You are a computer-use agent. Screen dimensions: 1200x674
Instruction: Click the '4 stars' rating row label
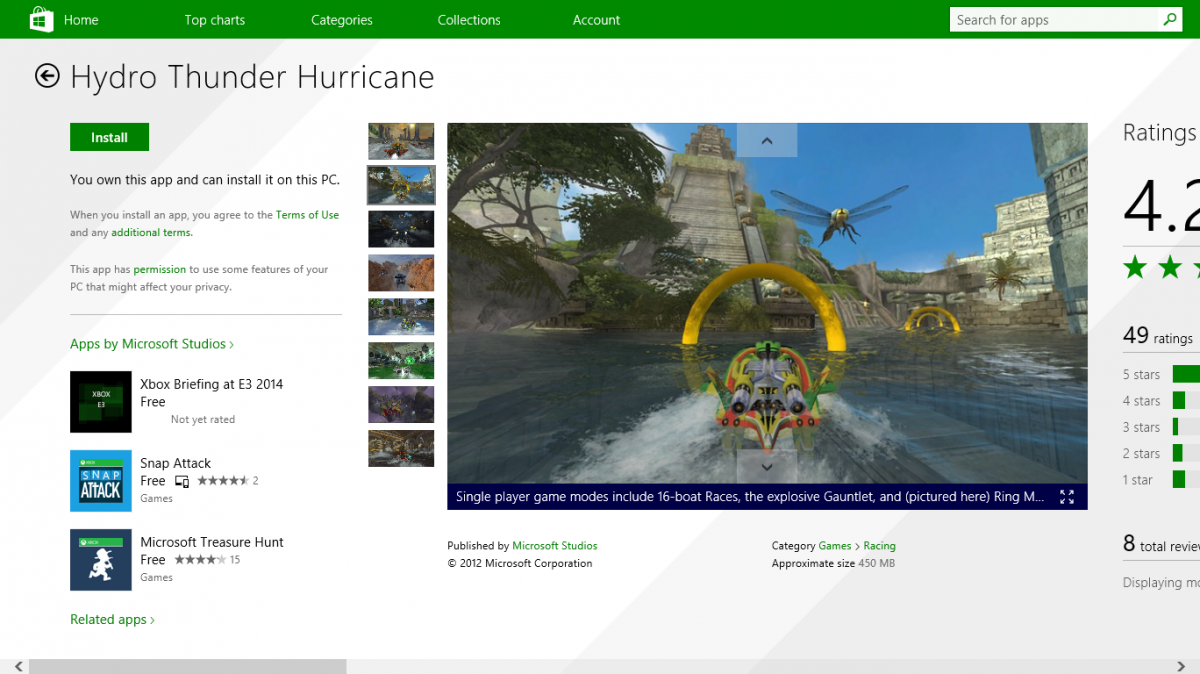pyautogui.click(x=1141, y=401)
